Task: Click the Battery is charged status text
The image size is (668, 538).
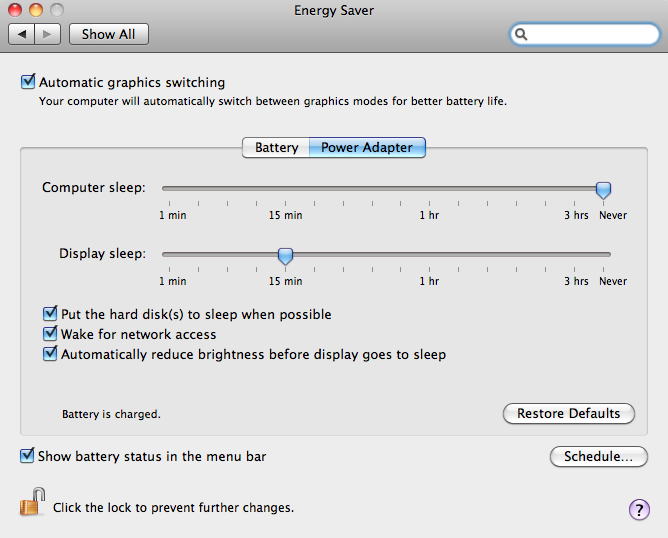Action: click(111, 414)
